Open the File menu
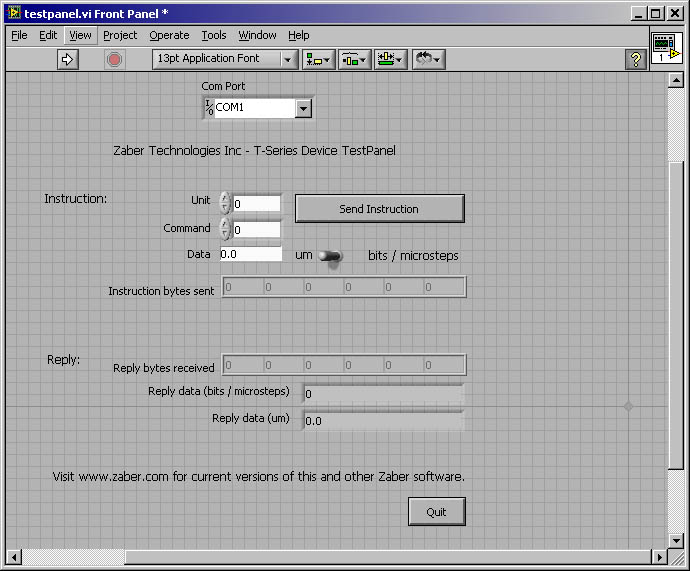690x571 pixels. [x=19, y=35]
